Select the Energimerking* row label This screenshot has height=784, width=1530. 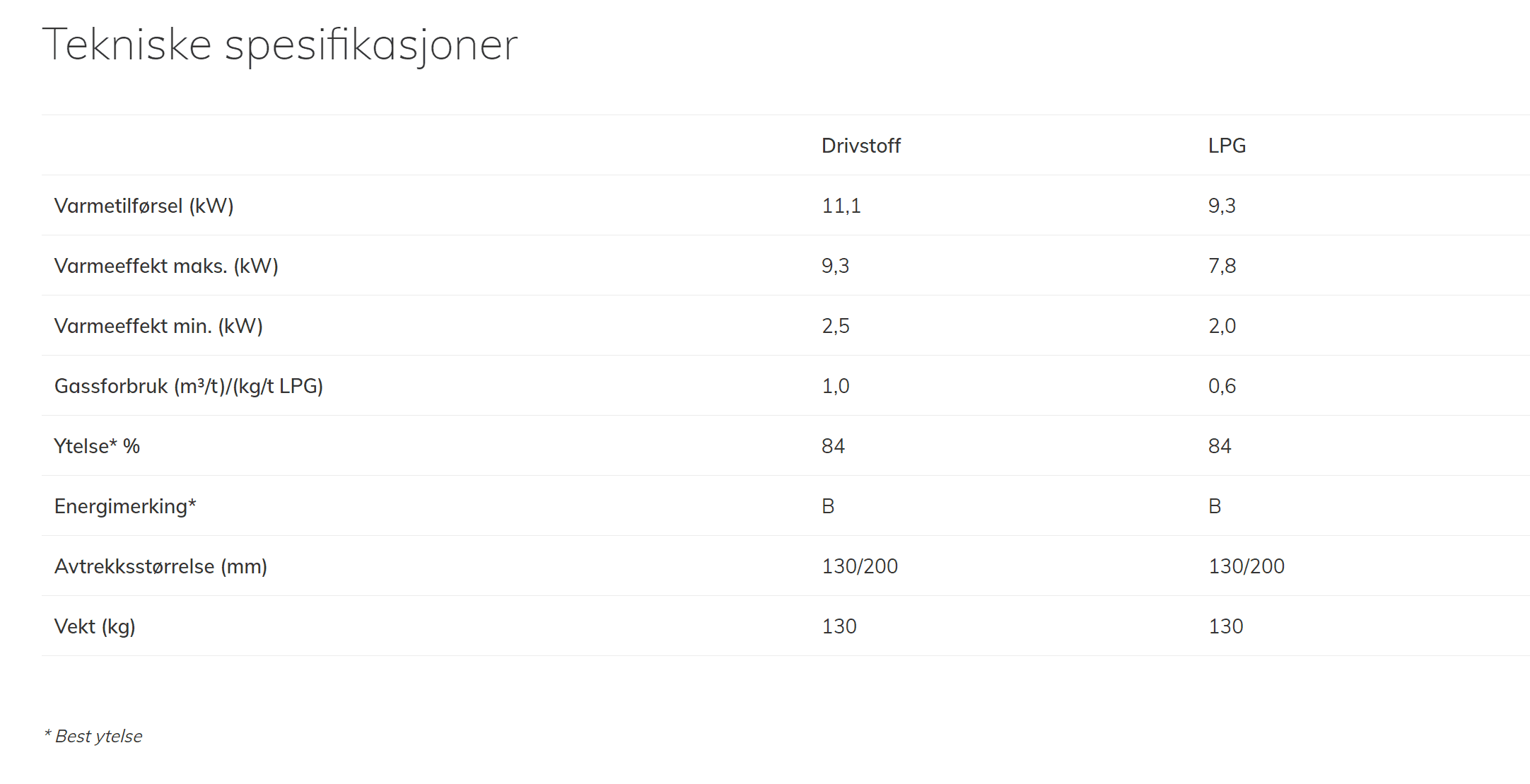125,506
